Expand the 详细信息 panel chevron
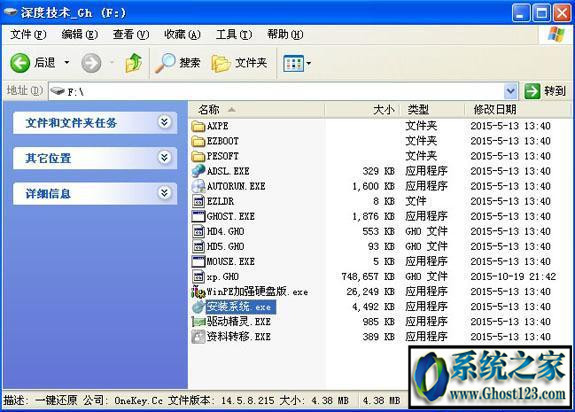 (x=165, y=193)
